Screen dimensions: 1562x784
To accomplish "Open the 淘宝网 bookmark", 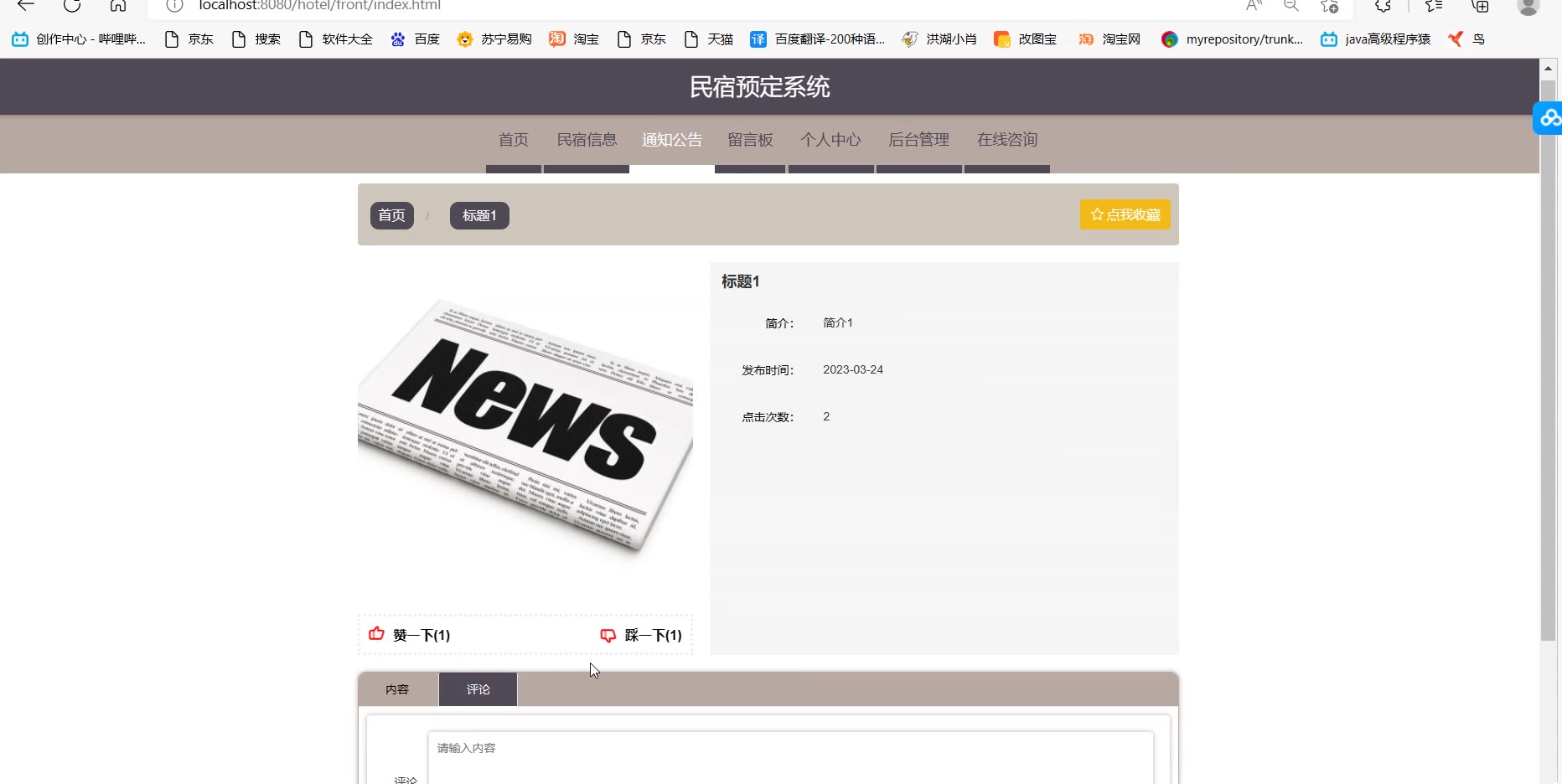I will tap(1109, 39).
